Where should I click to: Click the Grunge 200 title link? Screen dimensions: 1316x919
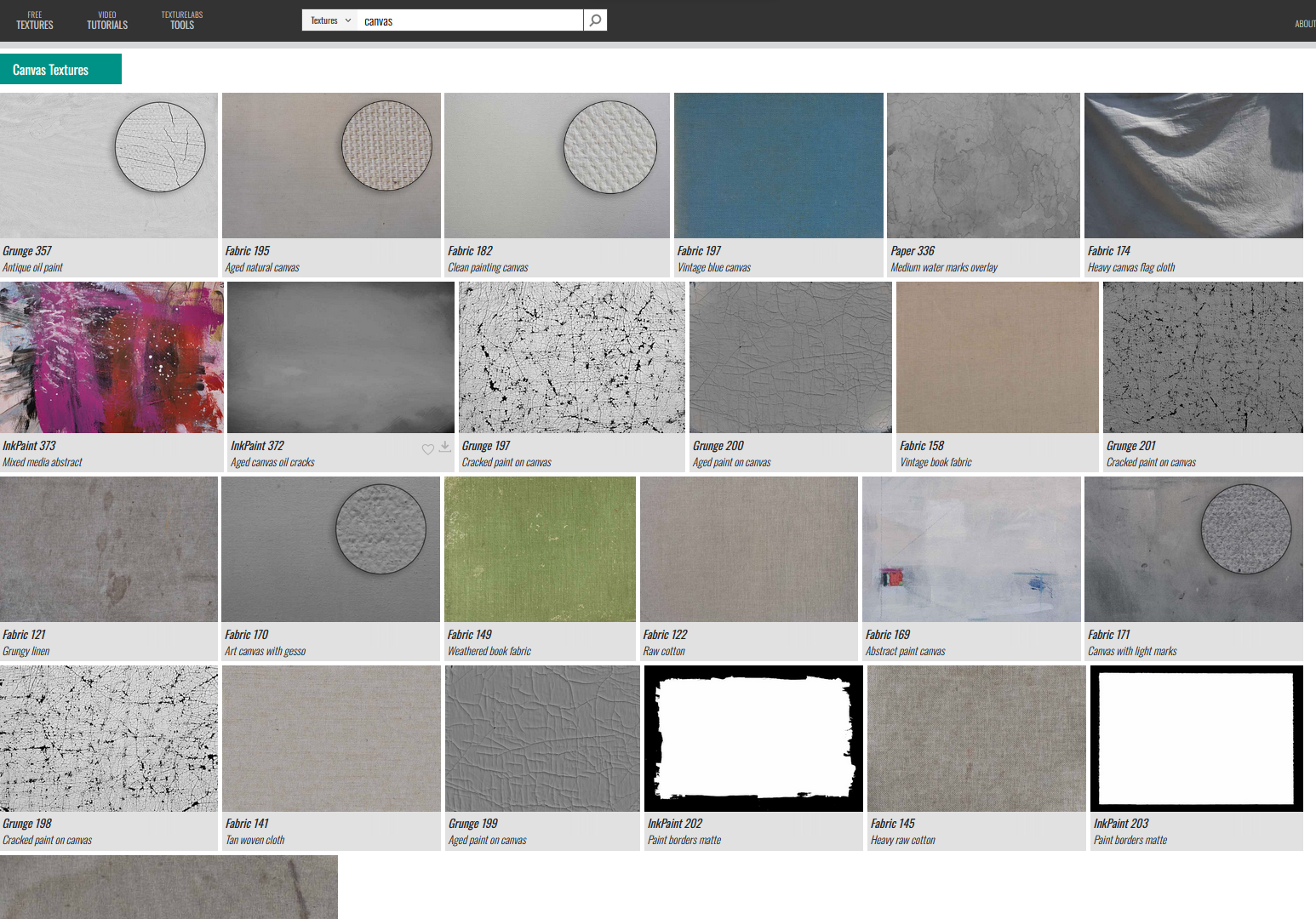point(718,446)
